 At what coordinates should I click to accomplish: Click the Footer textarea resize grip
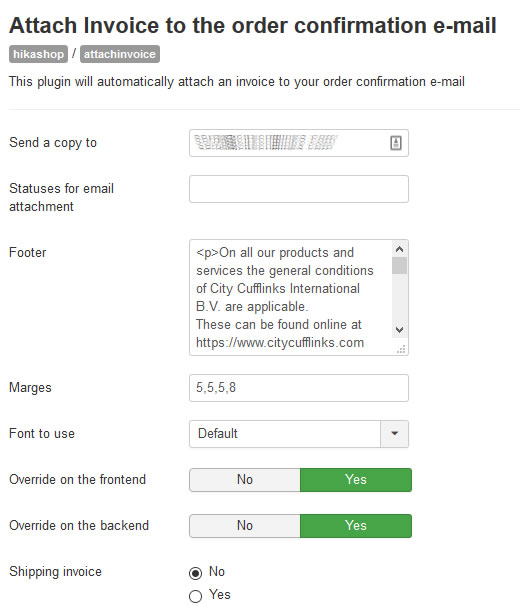pos(401,349)
